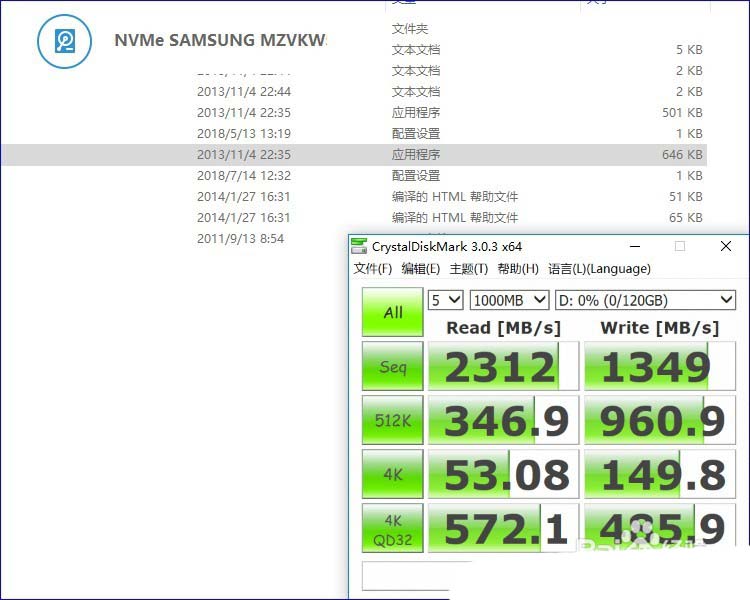Click the Read [MB/s] column header

pyautogui.click(x=503, y=328)
